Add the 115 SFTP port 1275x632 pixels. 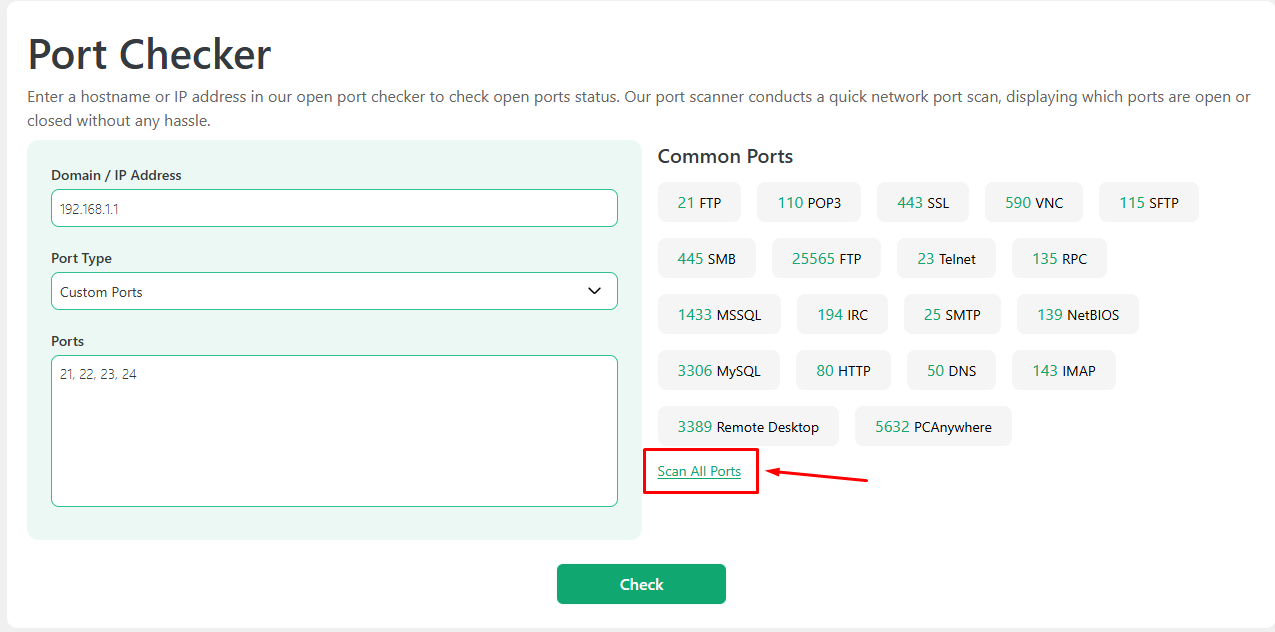click(1149, 202)
